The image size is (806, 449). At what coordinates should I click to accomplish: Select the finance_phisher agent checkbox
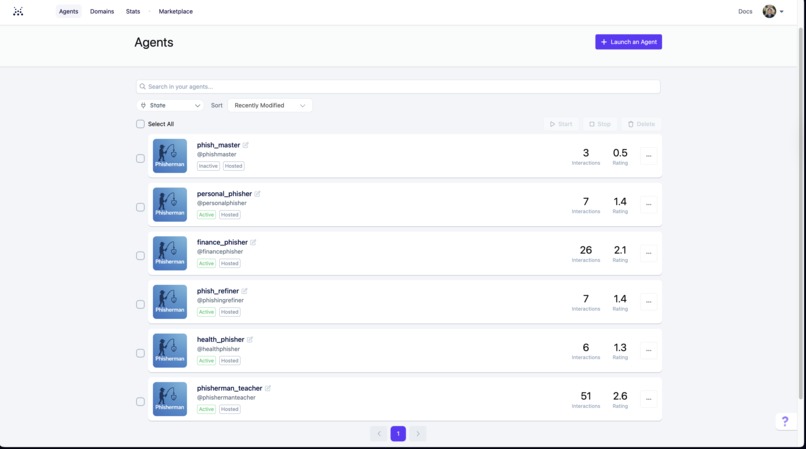click(x=140, y=256)
